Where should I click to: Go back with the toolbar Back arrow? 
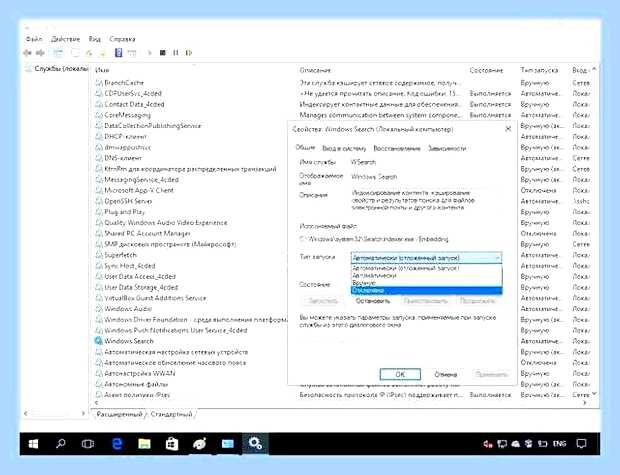click(x=27, y=53)
